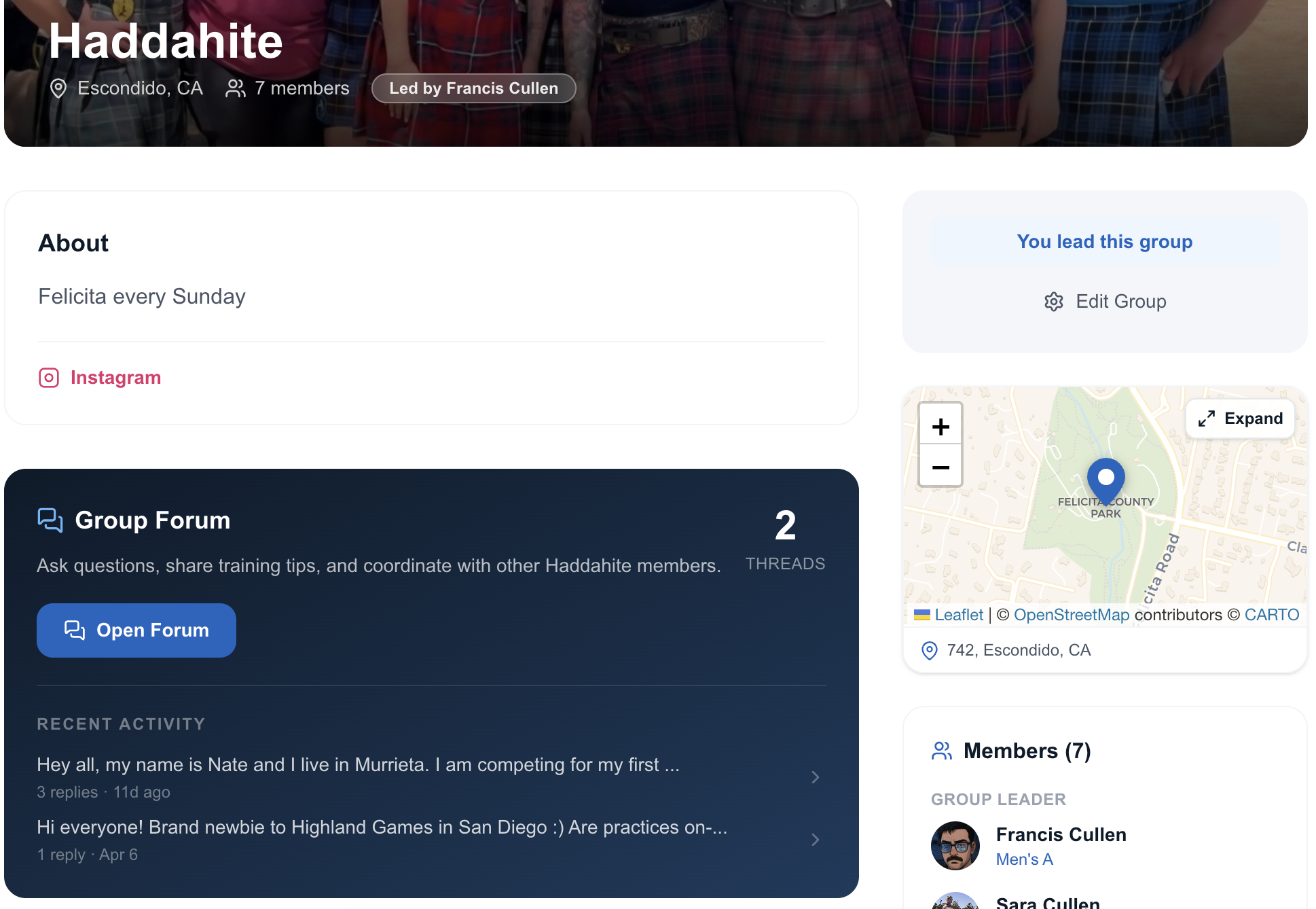Click the people icon beside Members (7)
This screenshot has height=909, width=1316.
[942, 751]
